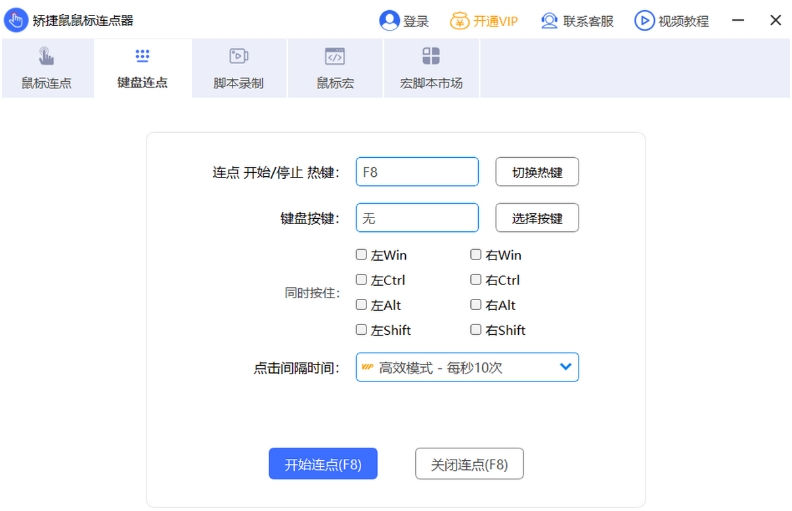Viewport: 792px width, 511px height.
Task: Click the 键盘按键 label text
Action: click(310, 219)
